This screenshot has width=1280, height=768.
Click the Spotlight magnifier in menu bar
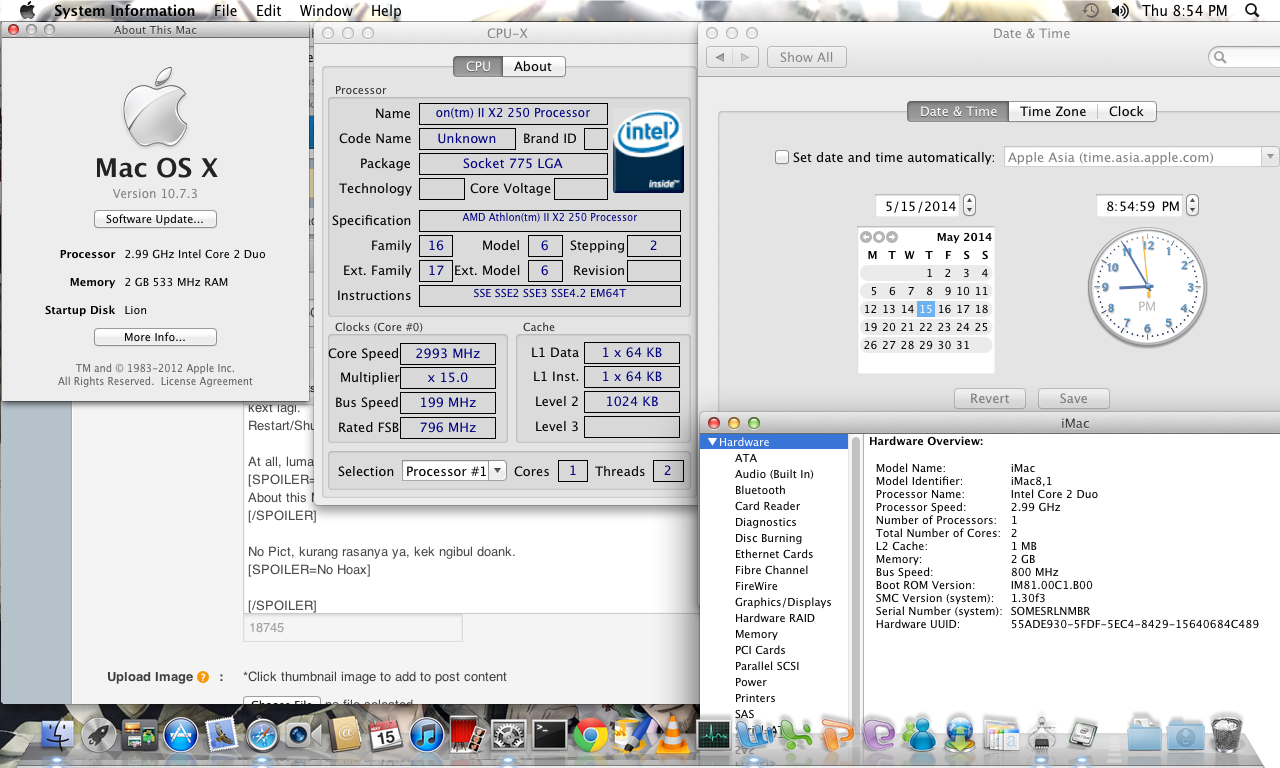point(1252,10)
